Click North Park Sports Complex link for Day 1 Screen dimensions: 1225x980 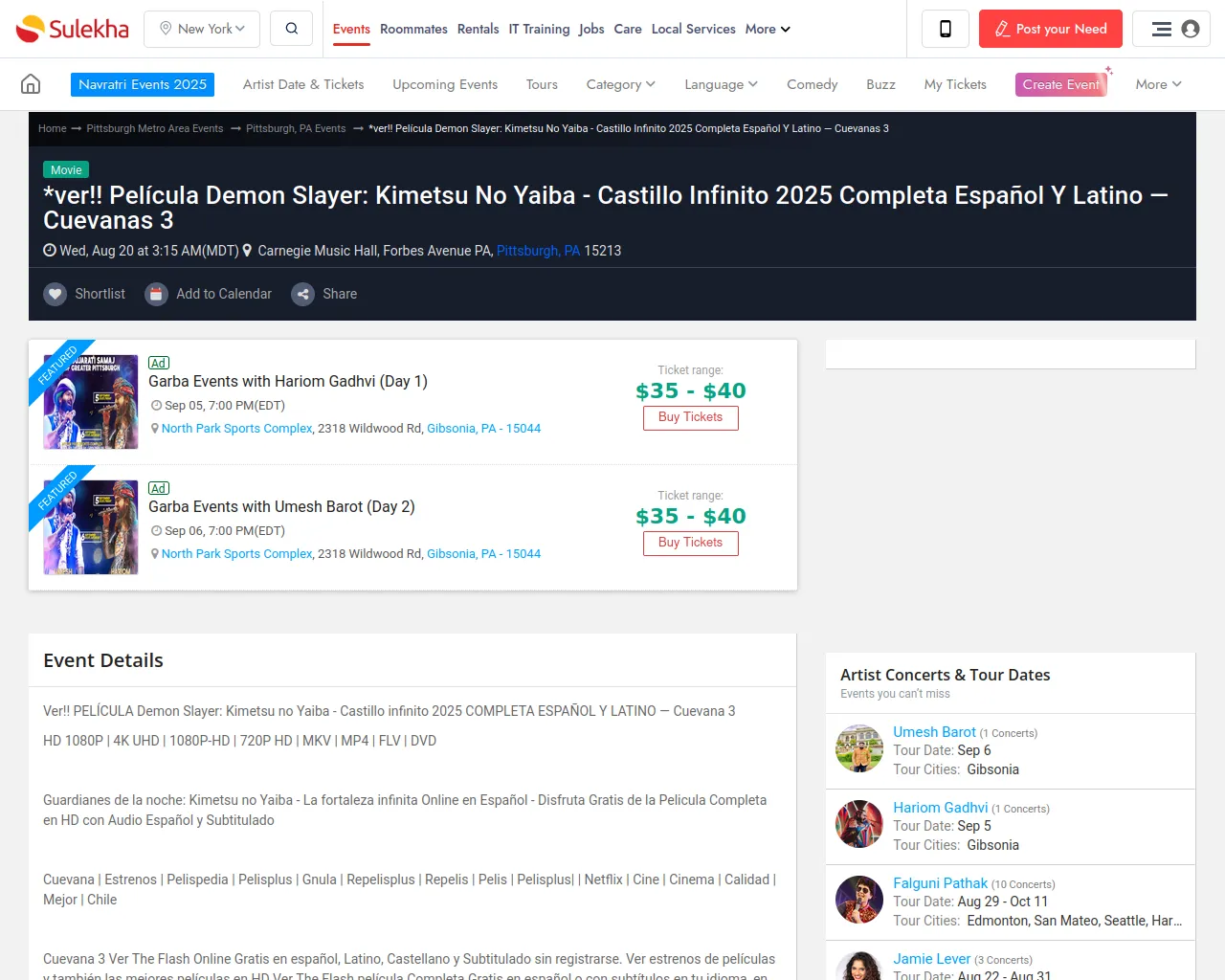click(236, 429)
